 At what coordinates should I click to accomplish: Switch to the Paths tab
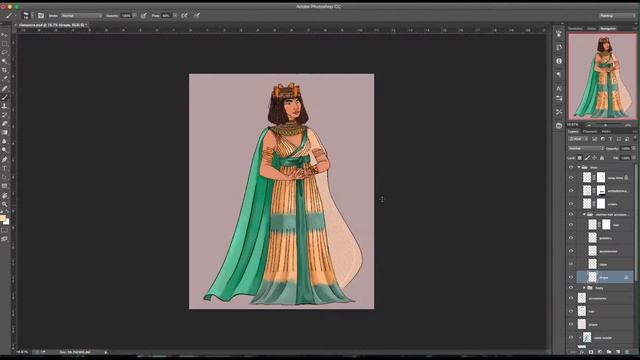606,131
